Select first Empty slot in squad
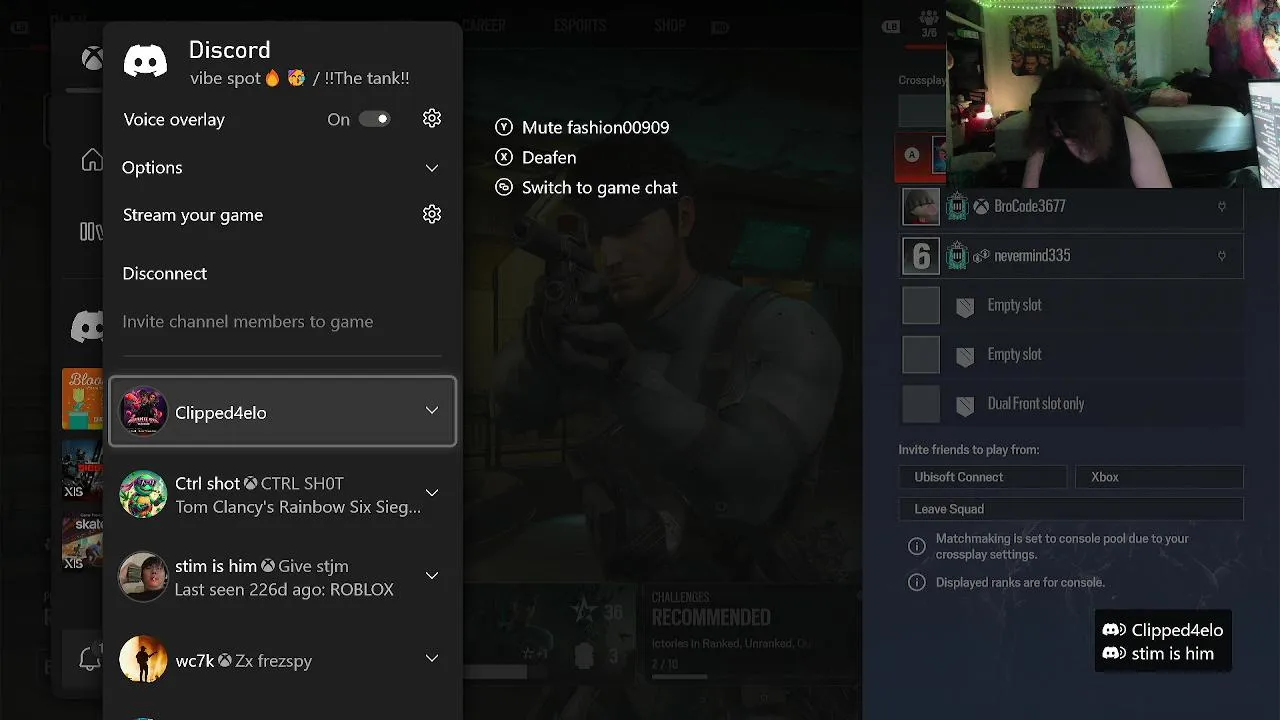 [x=1071, y=305]
